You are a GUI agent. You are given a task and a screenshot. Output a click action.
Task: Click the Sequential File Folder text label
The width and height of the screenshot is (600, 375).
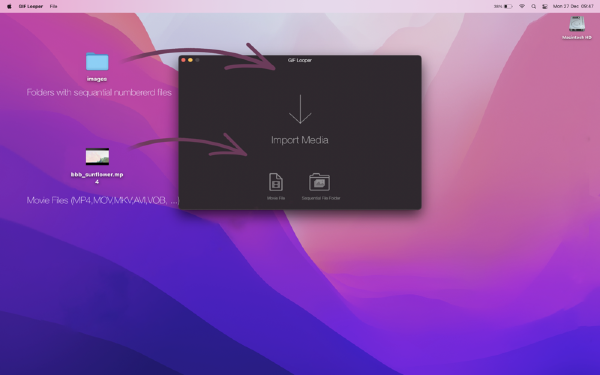(321, 198)
